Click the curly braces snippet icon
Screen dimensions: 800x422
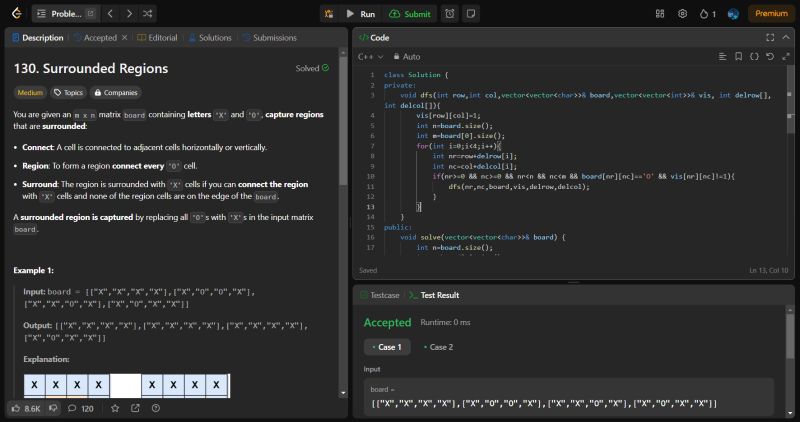coord(754,57)
